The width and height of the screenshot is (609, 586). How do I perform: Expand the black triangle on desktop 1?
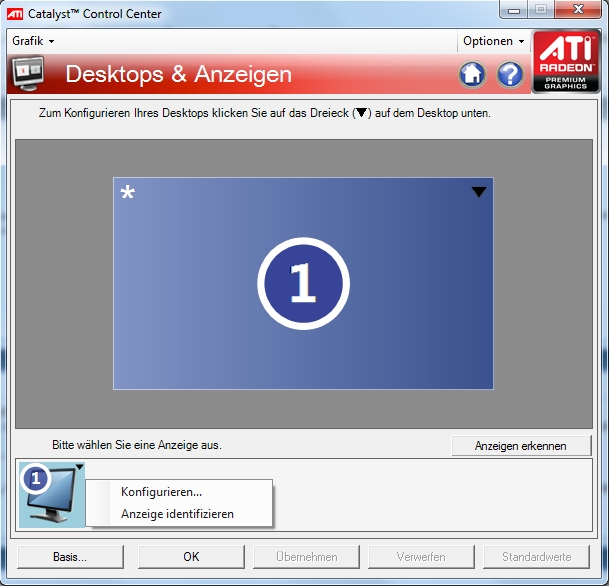[x=478, y=191]
